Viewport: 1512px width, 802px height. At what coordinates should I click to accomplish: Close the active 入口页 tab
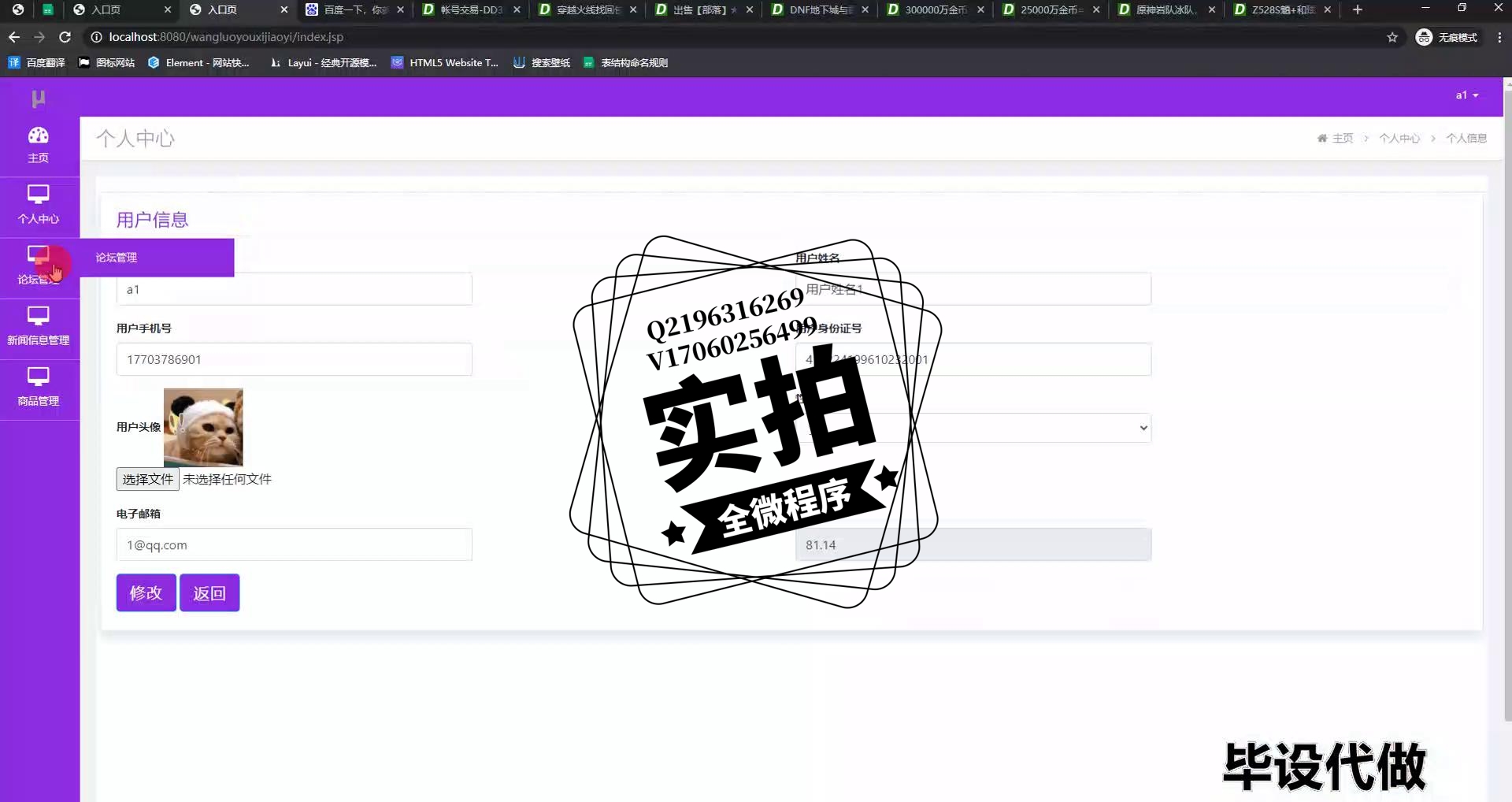[284, 9]
